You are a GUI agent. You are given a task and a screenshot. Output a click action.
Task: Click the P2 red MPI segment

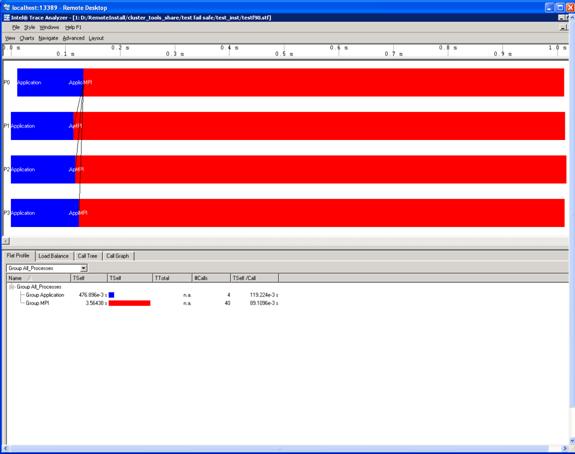pyautogui.click(x=321, y=169)
